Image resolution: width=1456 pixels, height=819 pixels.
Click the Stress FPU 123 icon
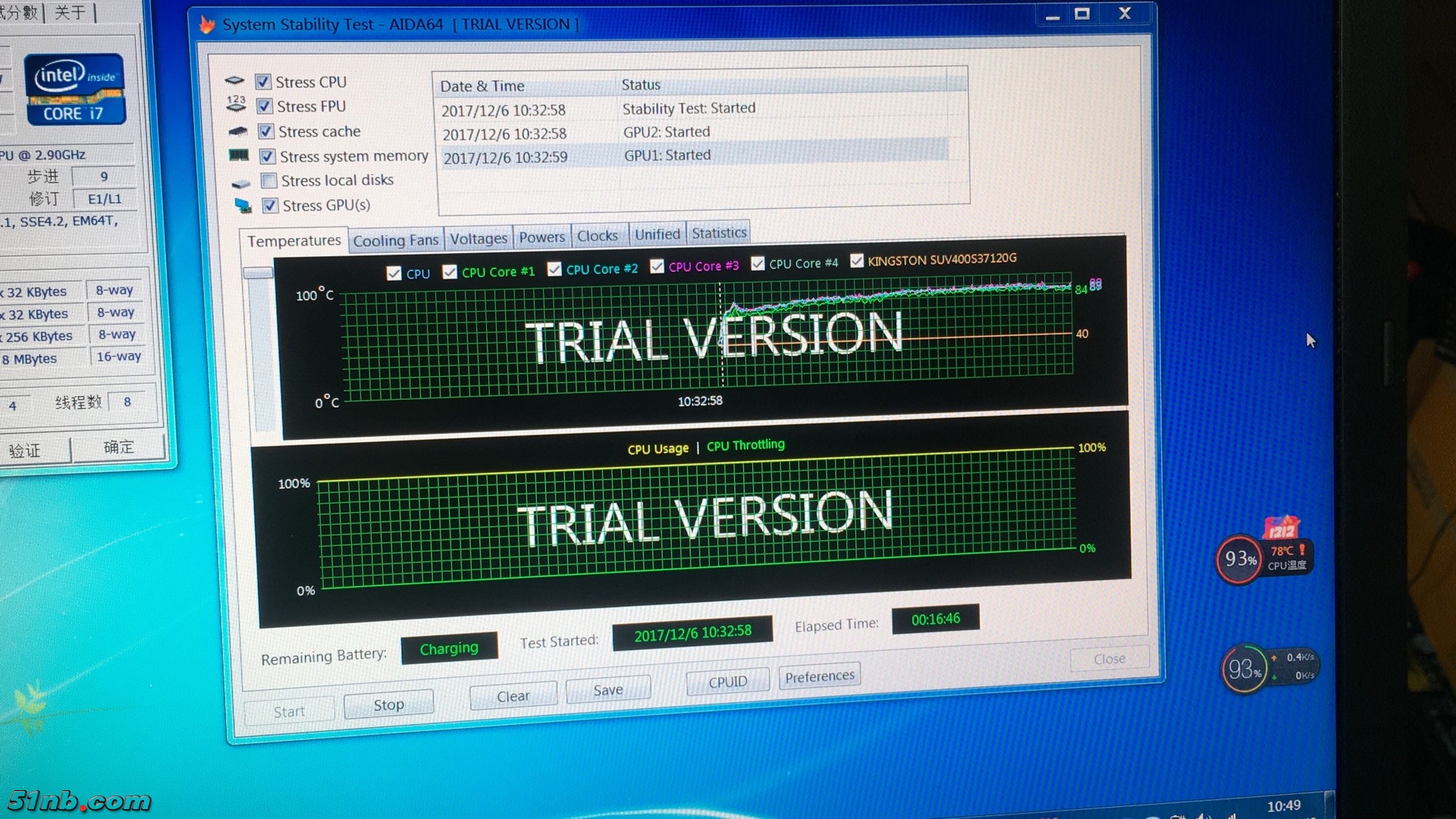236,104
